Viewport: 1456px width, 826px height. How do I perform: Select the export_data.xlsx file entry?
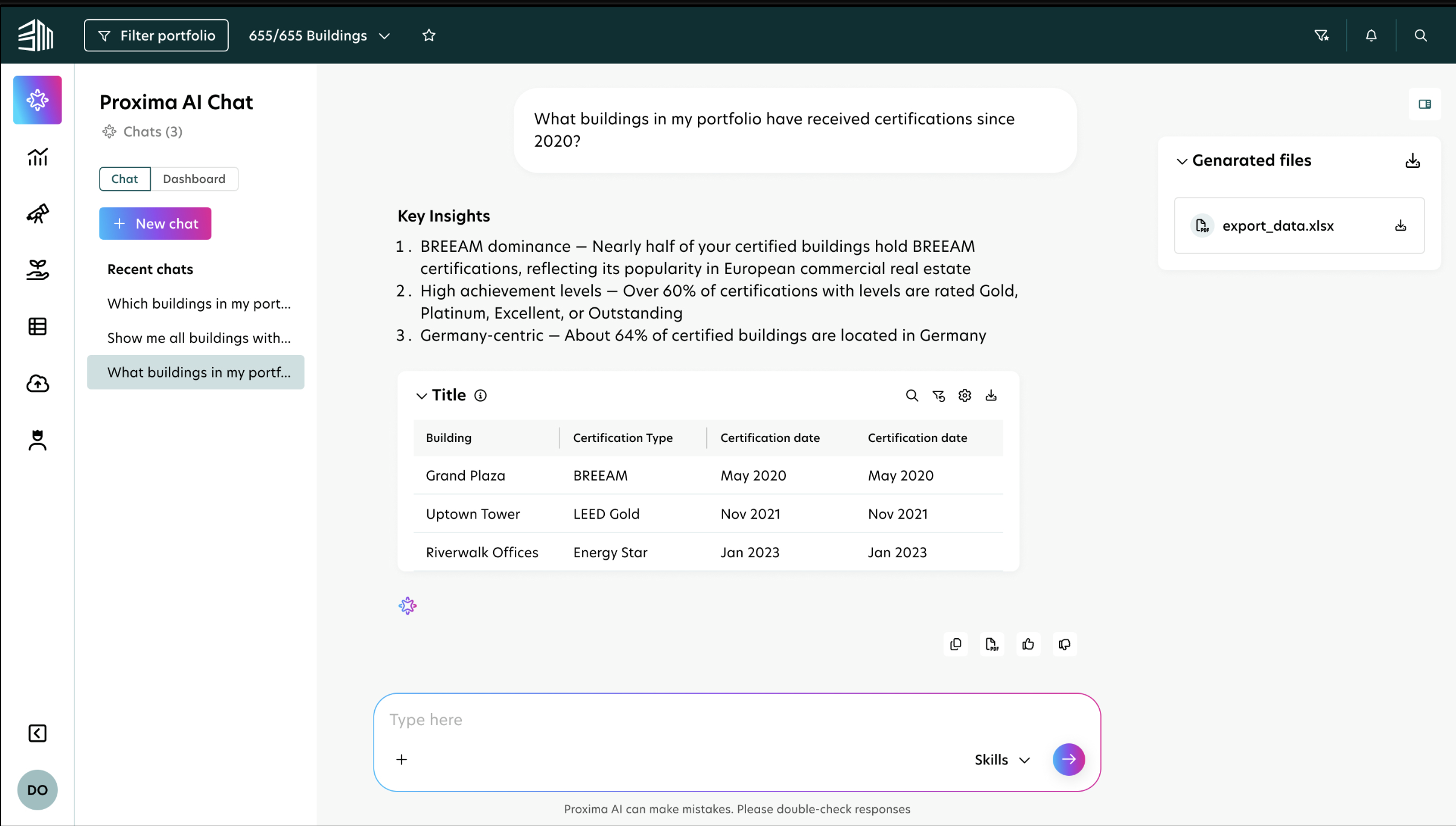coord(1299,226)
